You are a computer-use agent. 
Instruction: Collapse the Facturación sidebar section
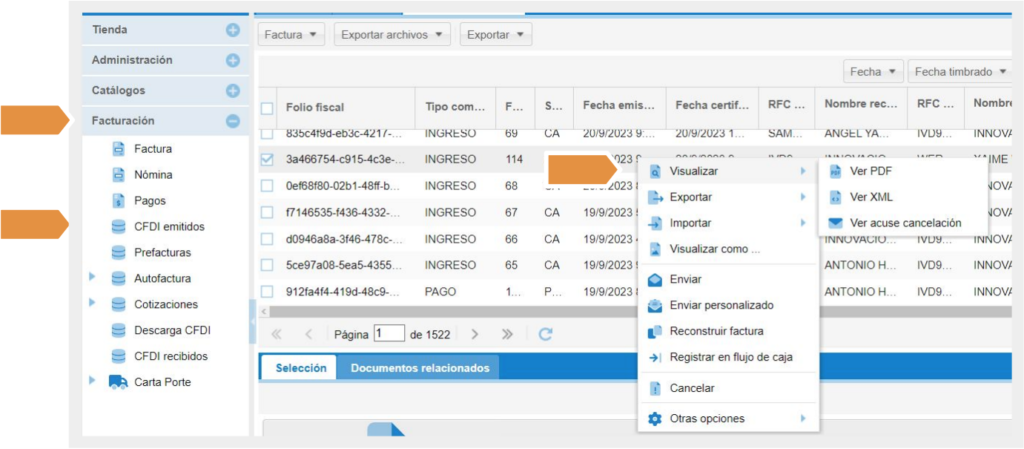233,121
